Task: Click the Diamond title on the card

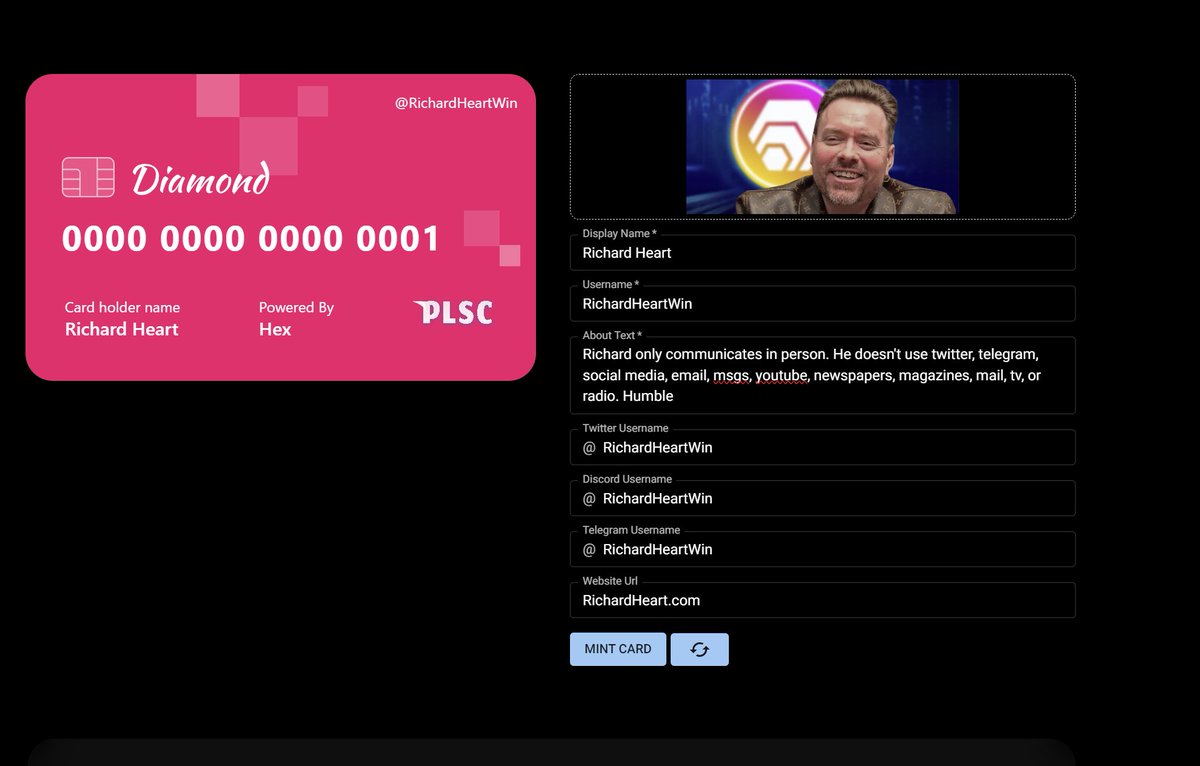Action: tap(201, 179)
